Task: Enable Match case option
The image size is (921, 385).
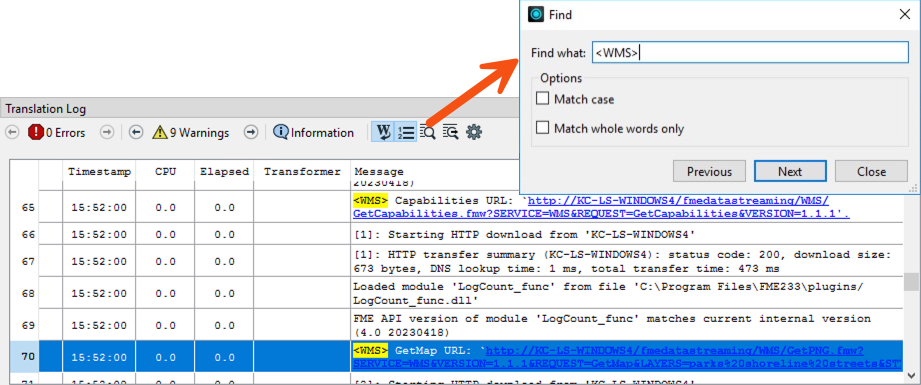Action: pyautogui.click(x=542, y=99)
